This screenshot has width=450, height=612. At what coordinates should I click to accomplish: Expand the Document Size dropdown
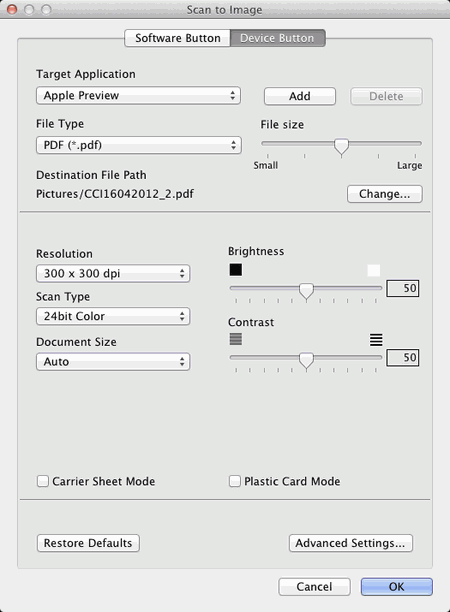click(x=113, y=361)
